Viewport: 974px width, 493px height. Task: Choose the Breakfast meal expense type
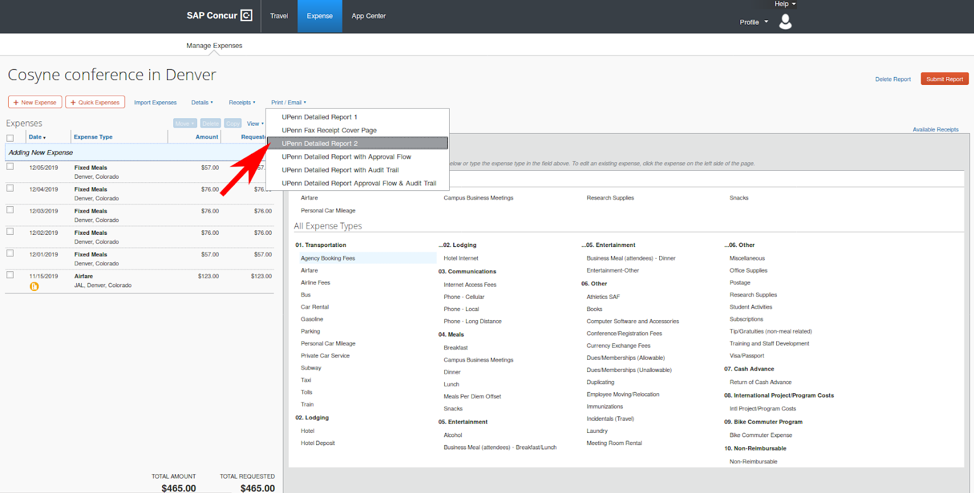click(x=455, y=348)
